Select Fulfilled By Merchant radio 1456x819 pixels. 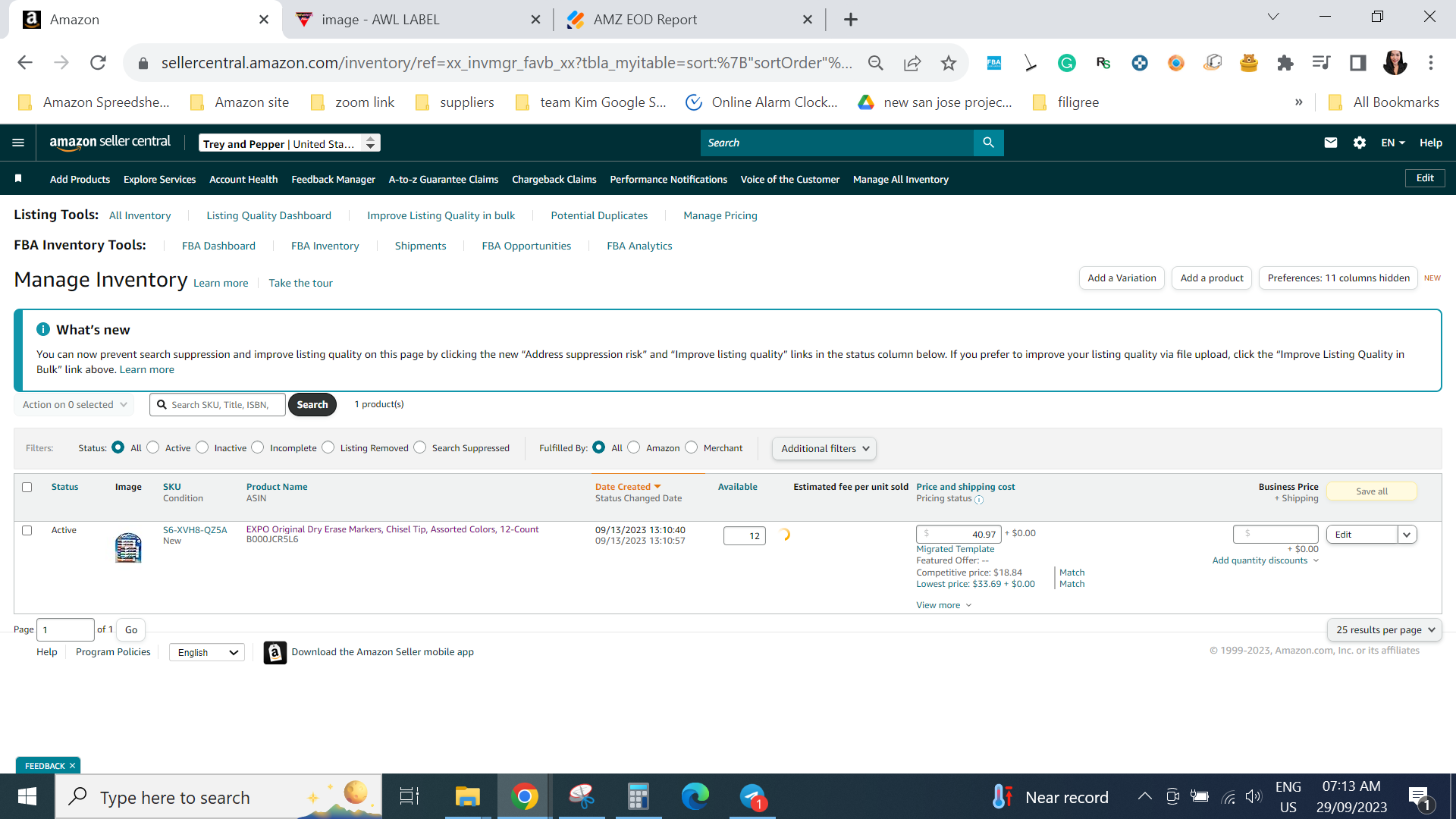click(692, 447)
